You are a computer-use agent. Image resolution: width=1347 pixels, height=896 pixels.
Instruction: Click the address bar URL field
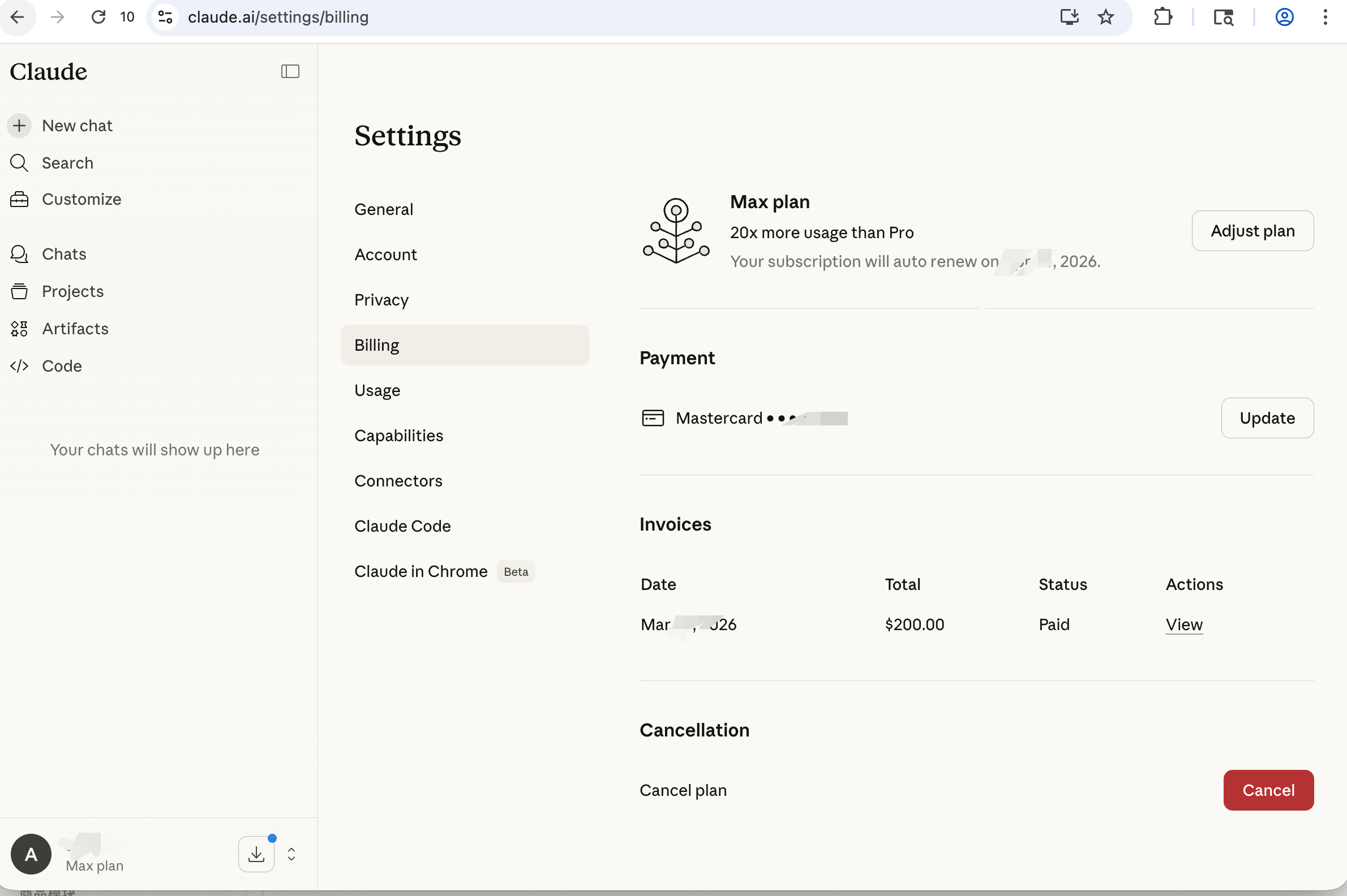pos(514,17)
